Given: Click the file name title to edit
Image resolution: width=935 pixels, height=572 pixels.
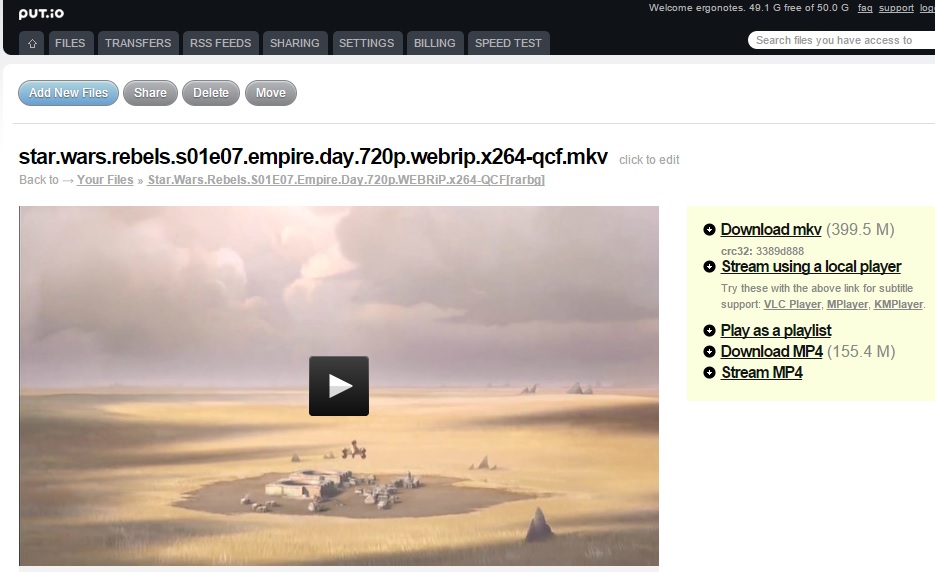Looking at the screenshot, I should pyautogui.click(x=313, y=156).
